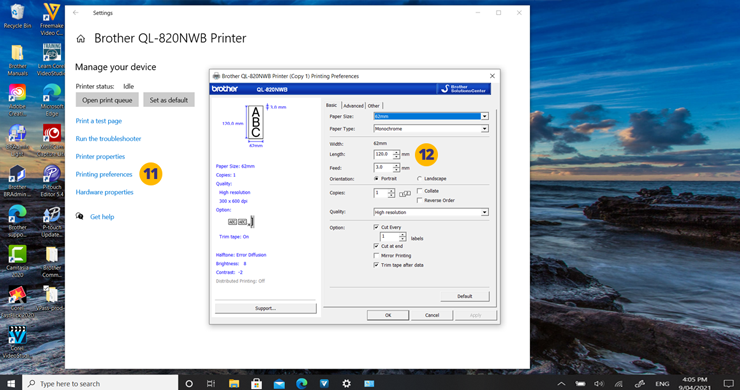Launch Adobe Creative Cloud desktop shortcut
The image size is (740, 390).
[x=17, y=100]
